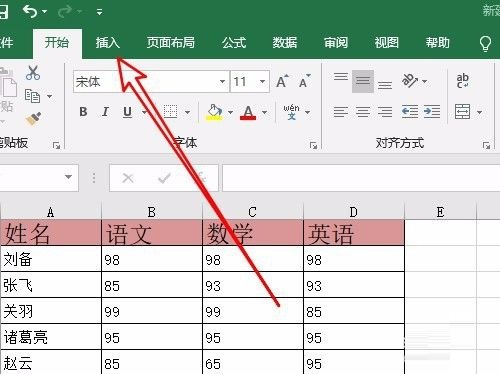Click the Orientation text angle icon
Image resolution: width=500 pixels, height=374 pixels.
410,81
